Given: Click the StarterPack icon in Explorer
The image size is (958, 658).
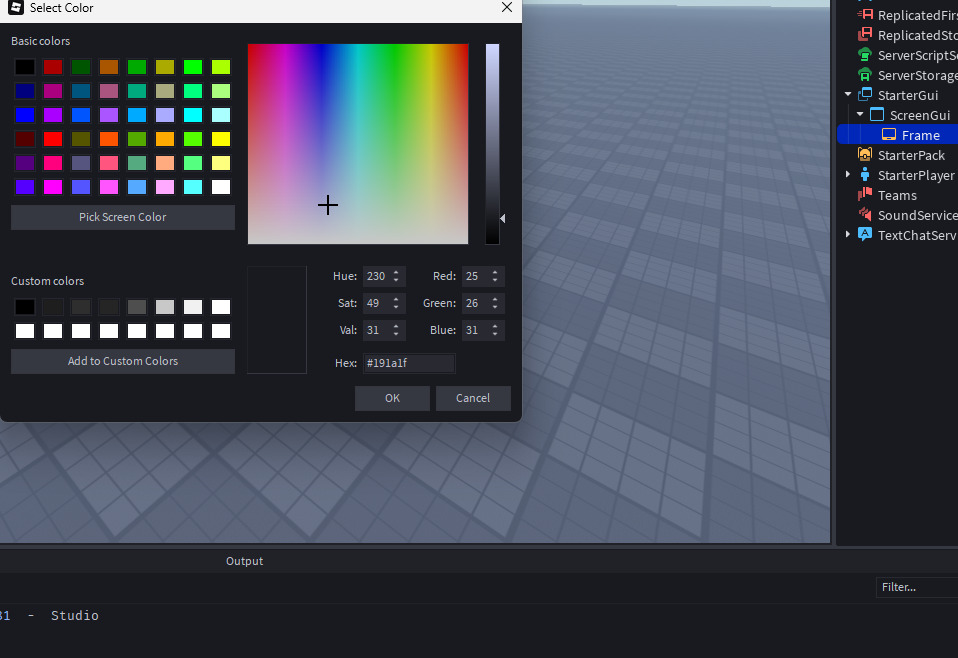Looking at the screenshot, I should point(865,155).
